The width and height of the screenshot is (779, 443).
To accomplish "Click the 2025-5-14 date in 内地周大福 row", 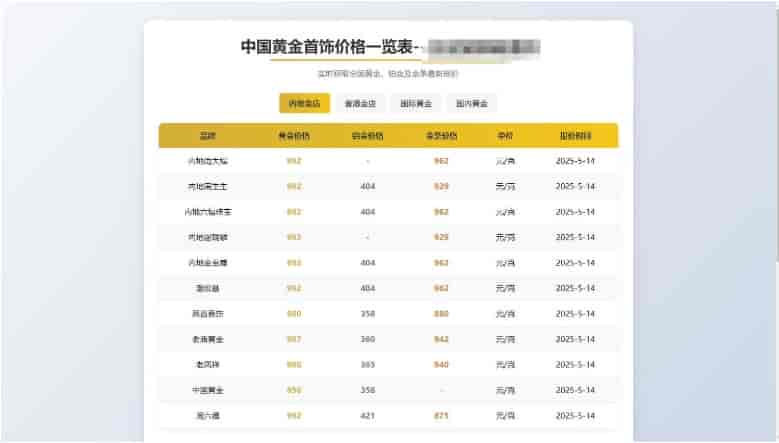I will point(575,161).
